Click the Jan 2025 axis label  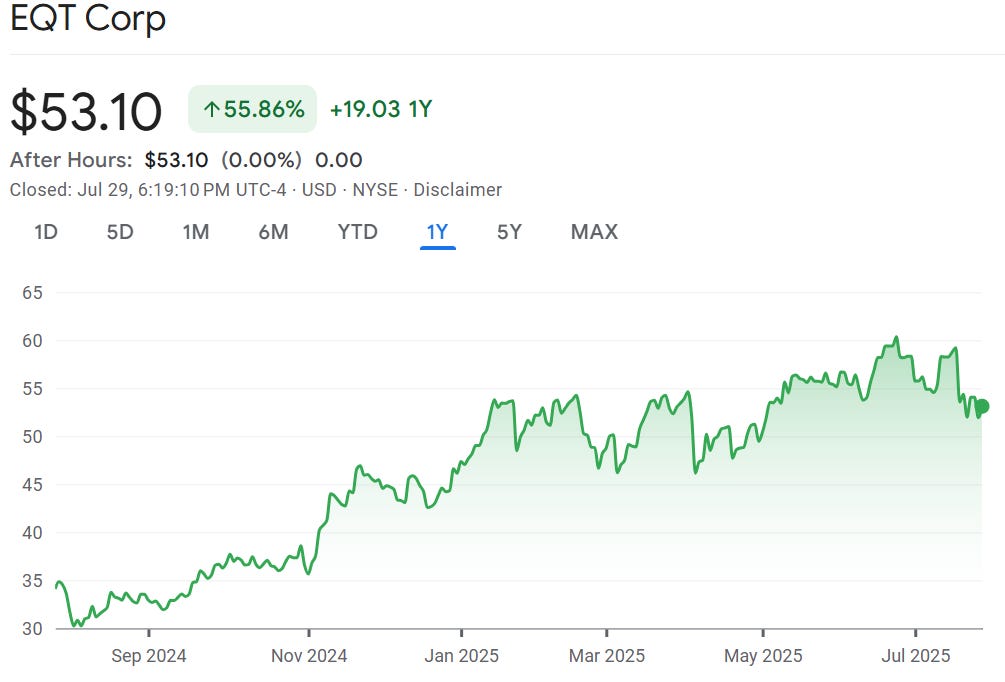coord(461,656)
